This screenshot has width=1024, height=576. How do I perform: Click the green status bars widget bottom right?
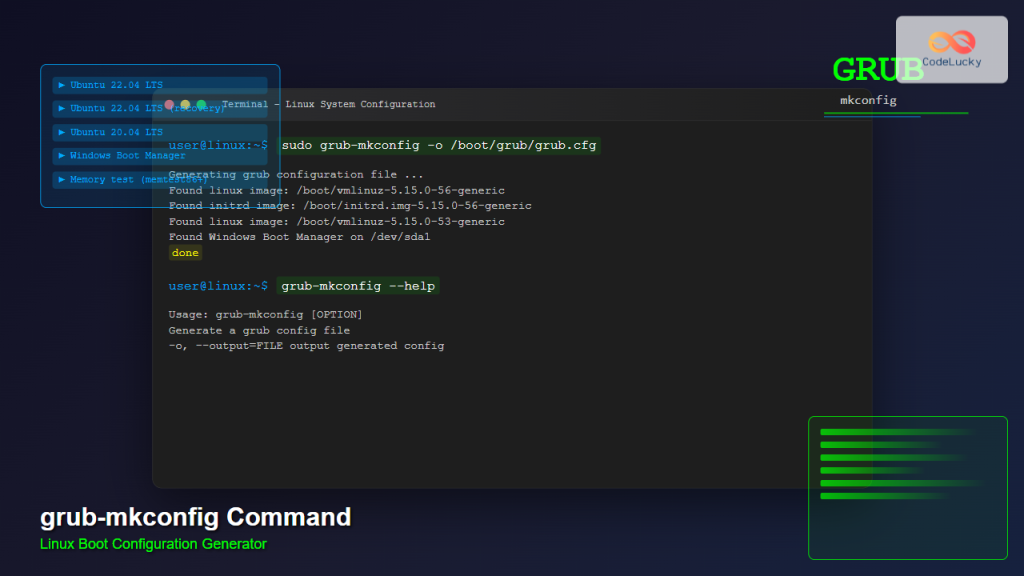pyautogui.click(x=907, y=487)
